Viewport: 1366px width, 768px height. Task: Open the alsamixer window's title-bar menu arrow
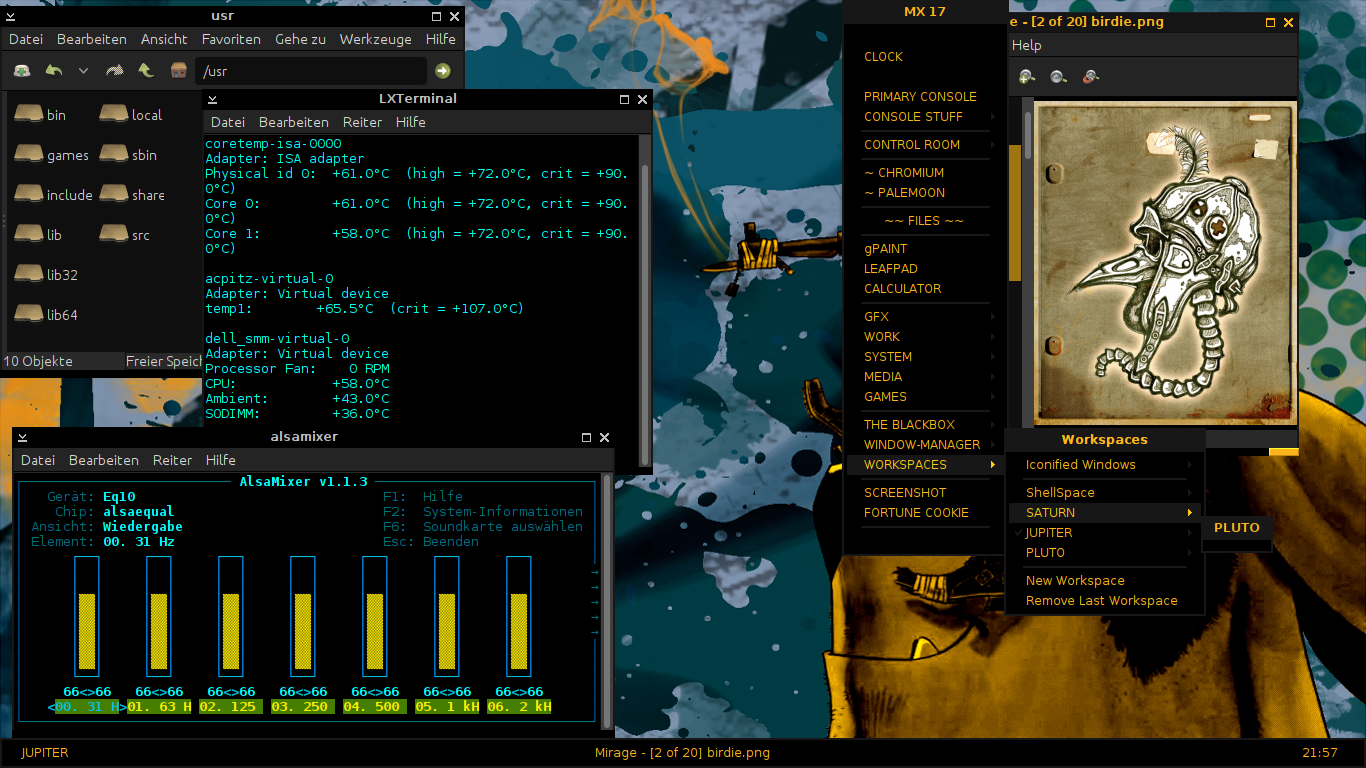pyautogui.click(x=22, y=437)
